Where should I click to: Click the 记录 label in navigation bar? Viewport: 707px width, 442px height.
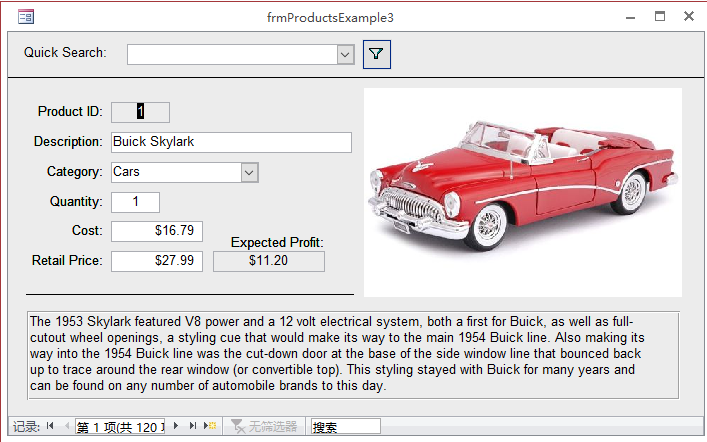tap(26, 427)
